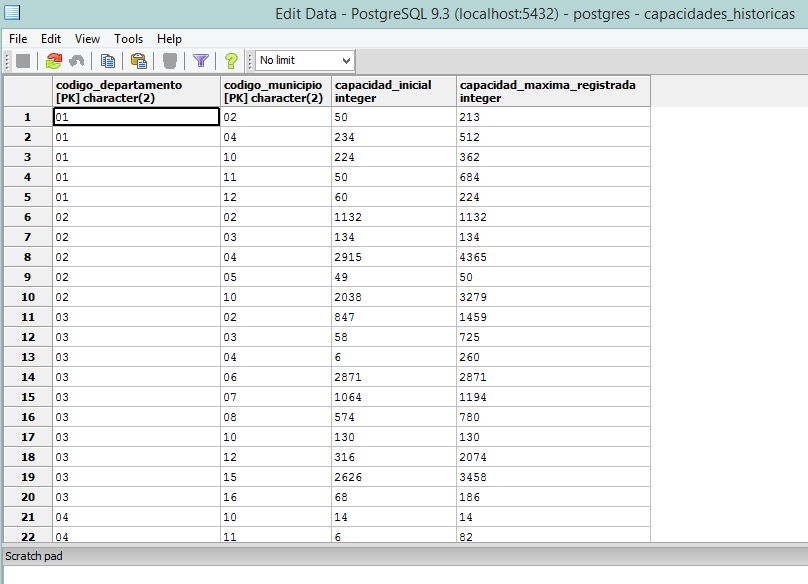Click the Copy icon in toolbar
Image resolution: width=808 pixels, height=584 pixels.
point(108,61)
